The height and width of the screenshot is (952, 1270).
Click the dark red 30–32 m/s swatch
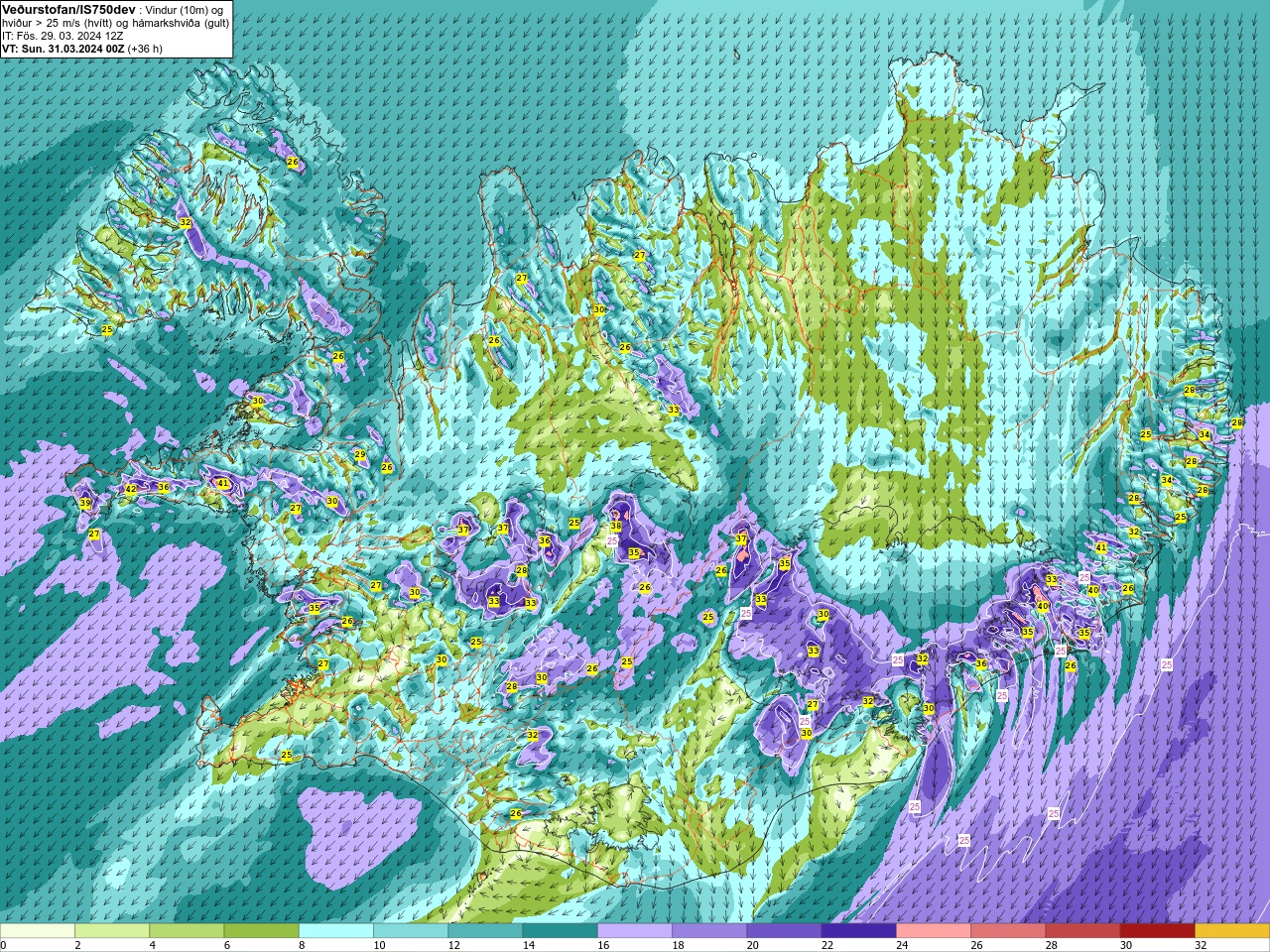click(x=1157, y=931)
